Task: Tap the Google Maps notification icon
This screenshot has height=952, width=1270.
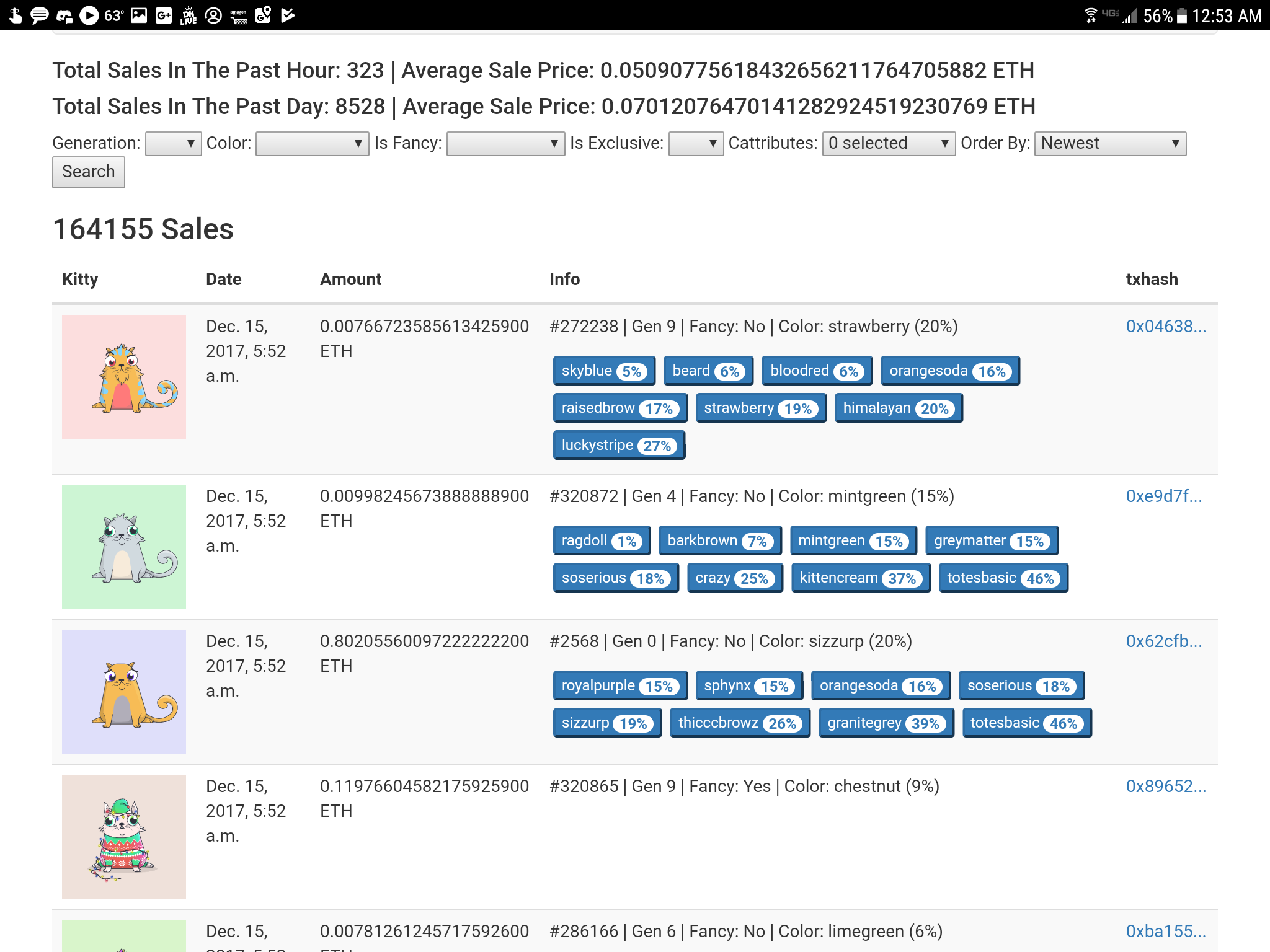Action: [263, 15]
